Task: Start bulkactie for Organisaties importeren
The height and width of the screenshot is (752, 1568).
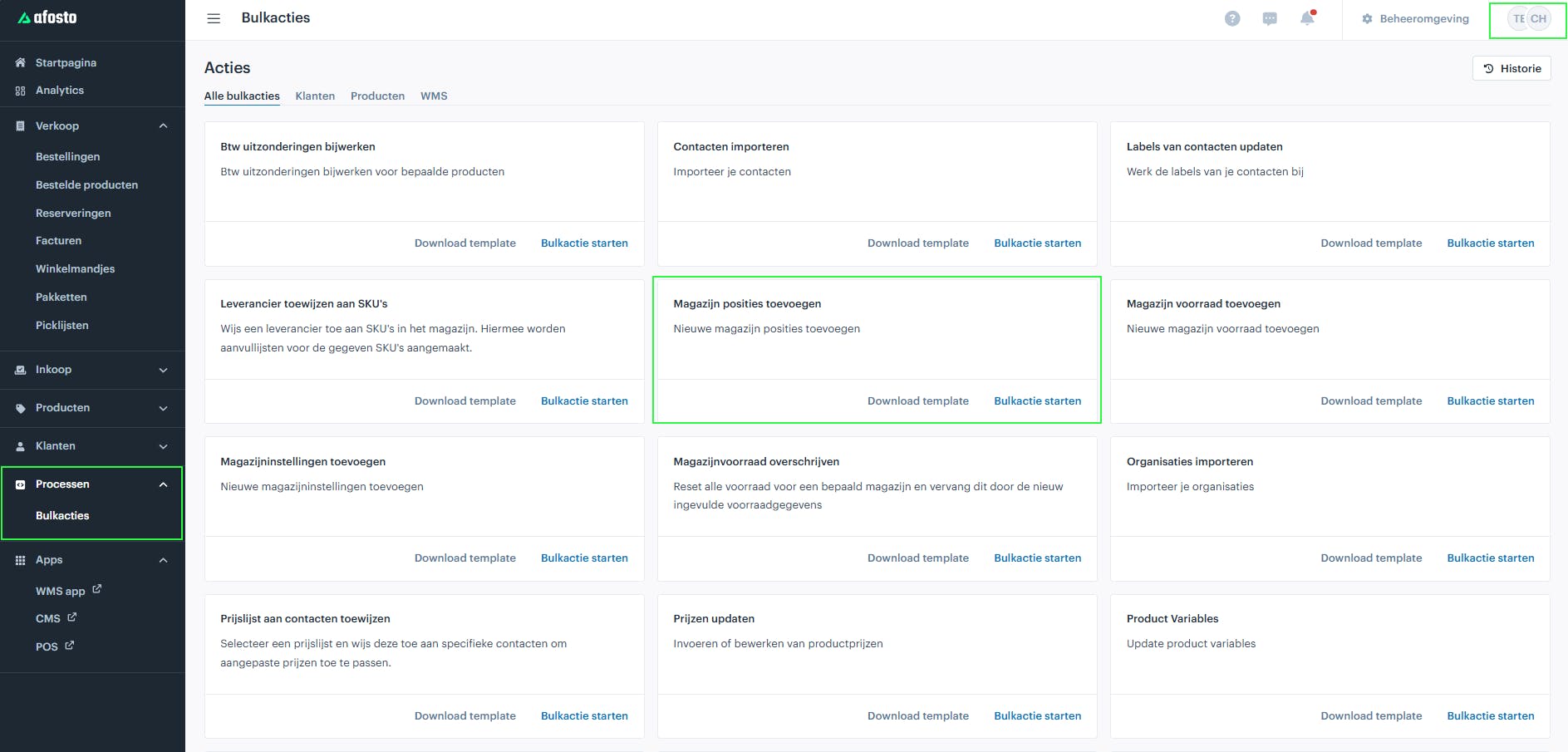Action: [x=1491, y=558]
